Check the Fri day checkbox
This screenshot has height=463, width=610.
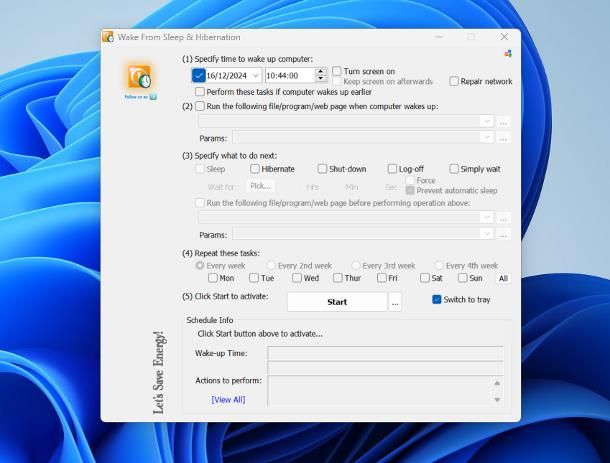382,278
